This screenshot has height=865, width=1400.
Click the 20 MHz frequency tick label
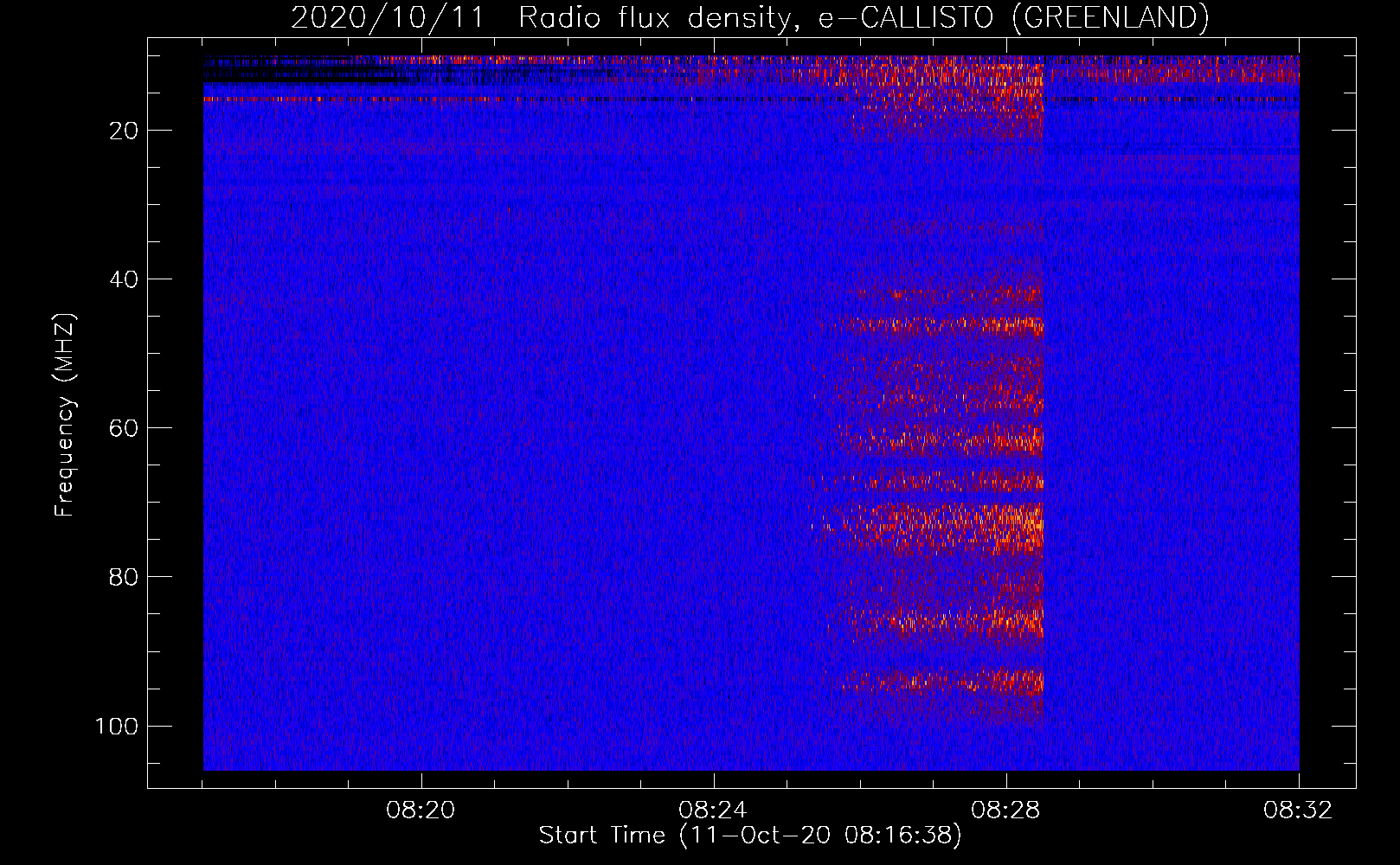coord(124,131)
